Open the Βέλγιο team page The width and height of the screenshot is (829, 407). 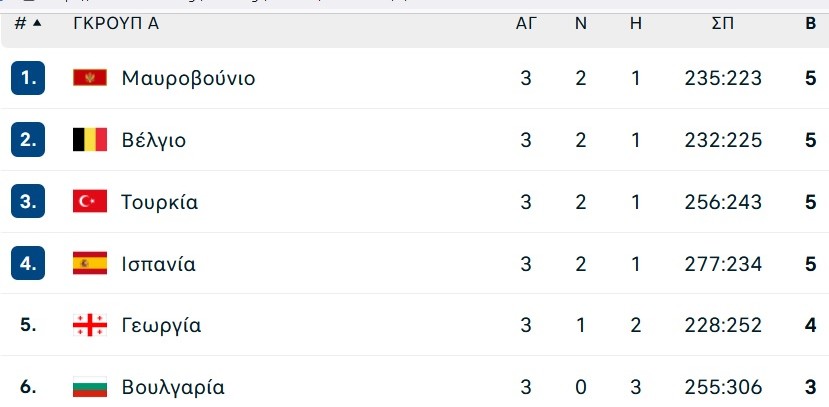coord(154,141)
